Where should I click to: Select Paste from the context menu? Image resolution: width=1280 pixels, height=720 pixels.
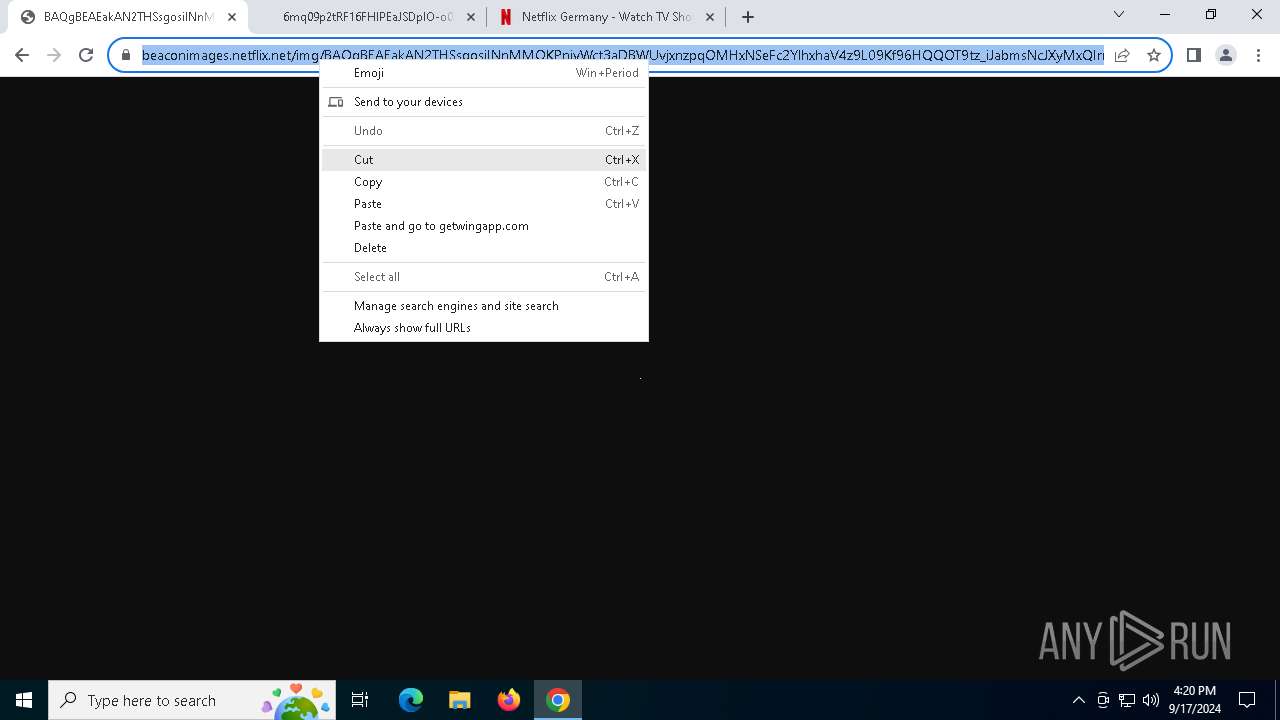[x=484, y=204]
